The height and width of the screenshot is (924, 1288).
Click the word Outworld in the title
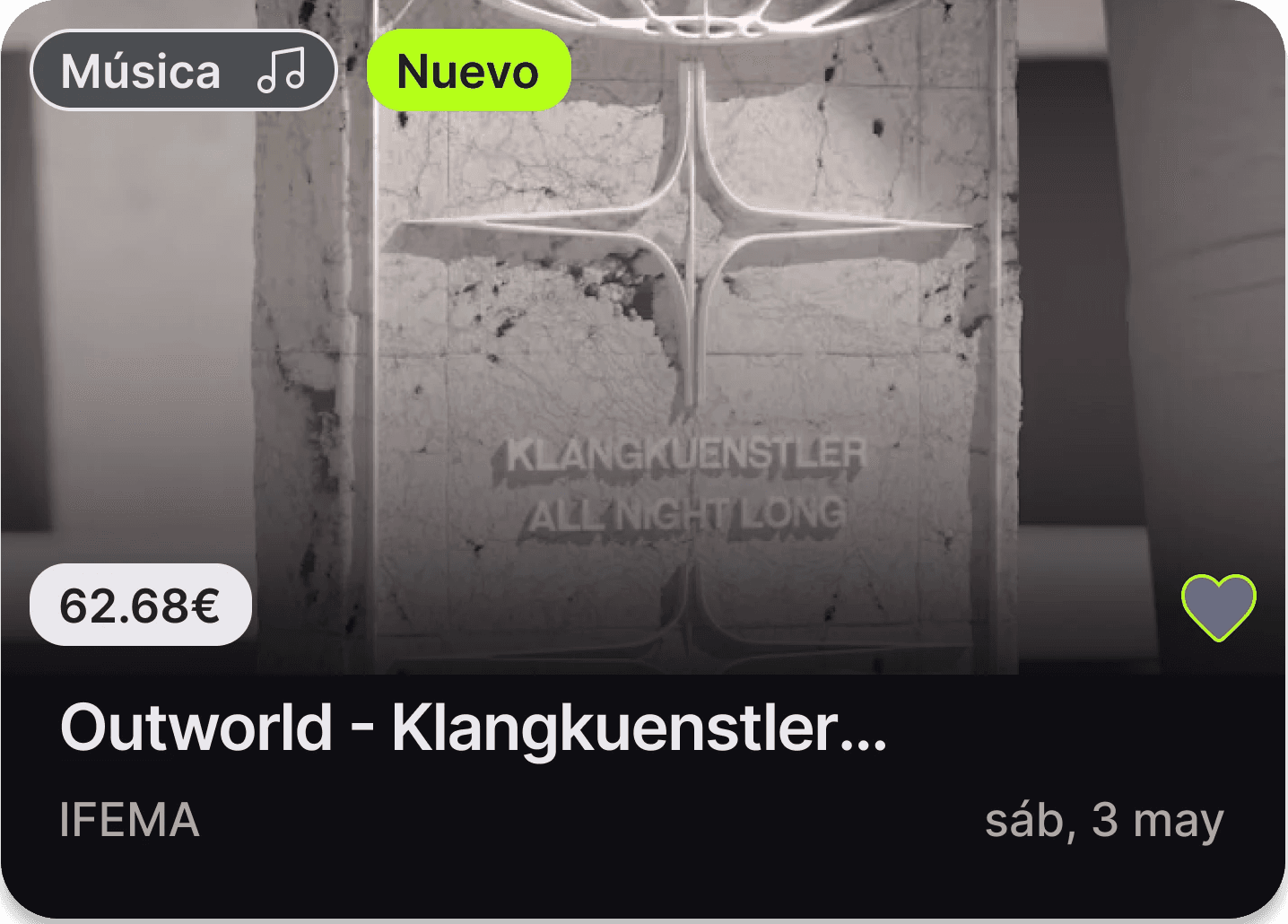[196, 728]
